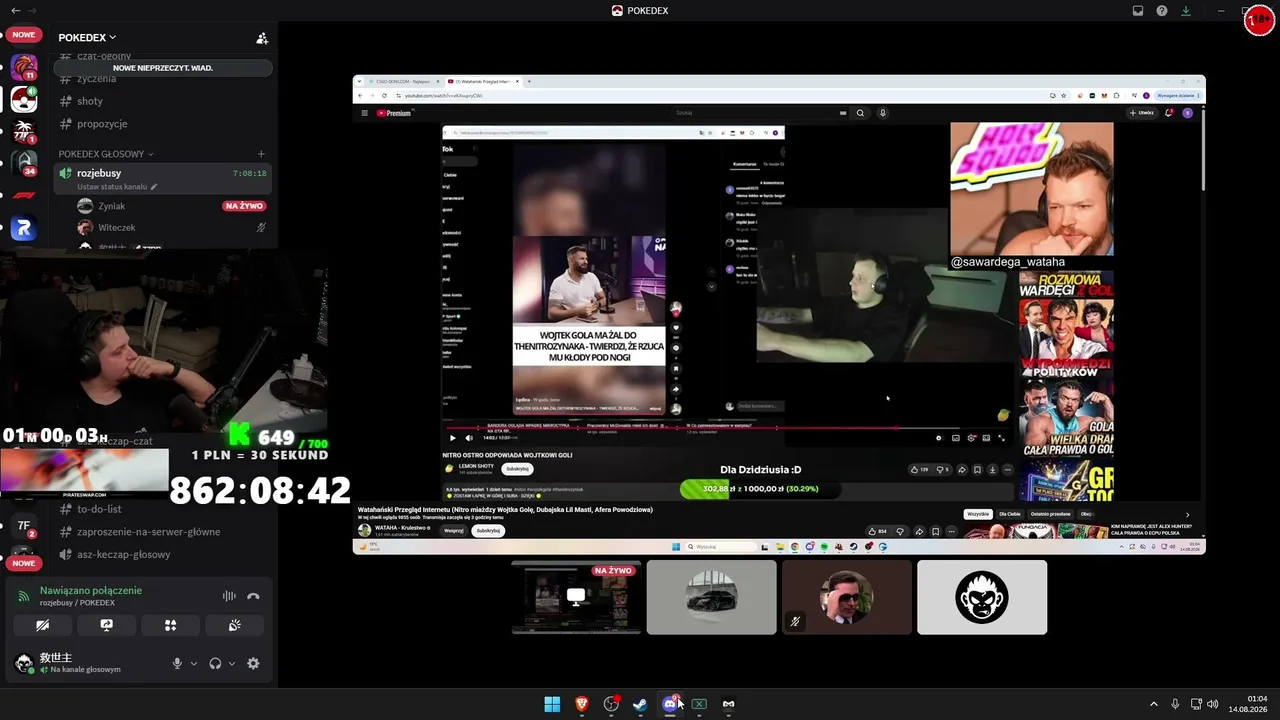1280x720 pixels.
Task: Click the green download update icon
Action: click(x=1186, y=11)
